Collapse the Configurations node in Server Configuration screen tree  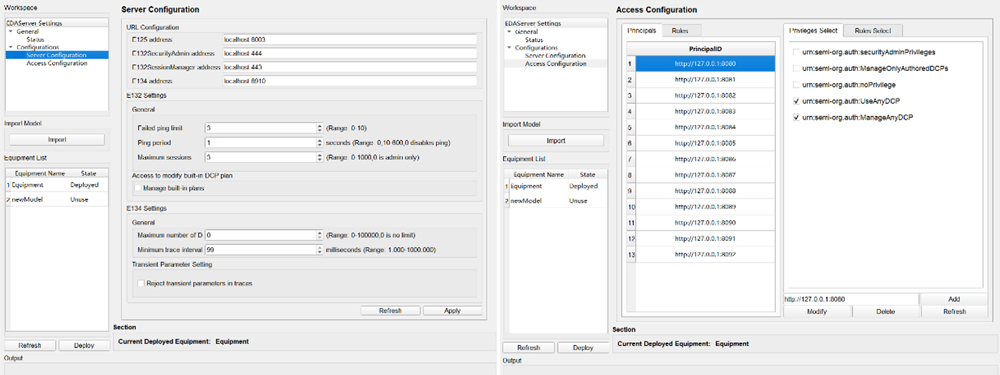(x=10, y=47)
